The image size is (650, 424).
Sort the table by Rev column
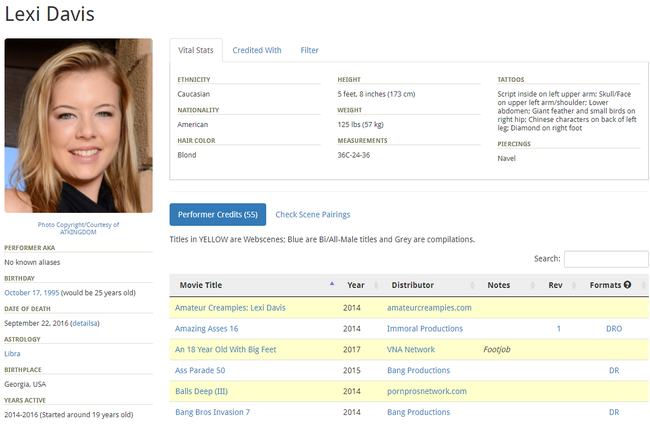click(x=560, y=285)
